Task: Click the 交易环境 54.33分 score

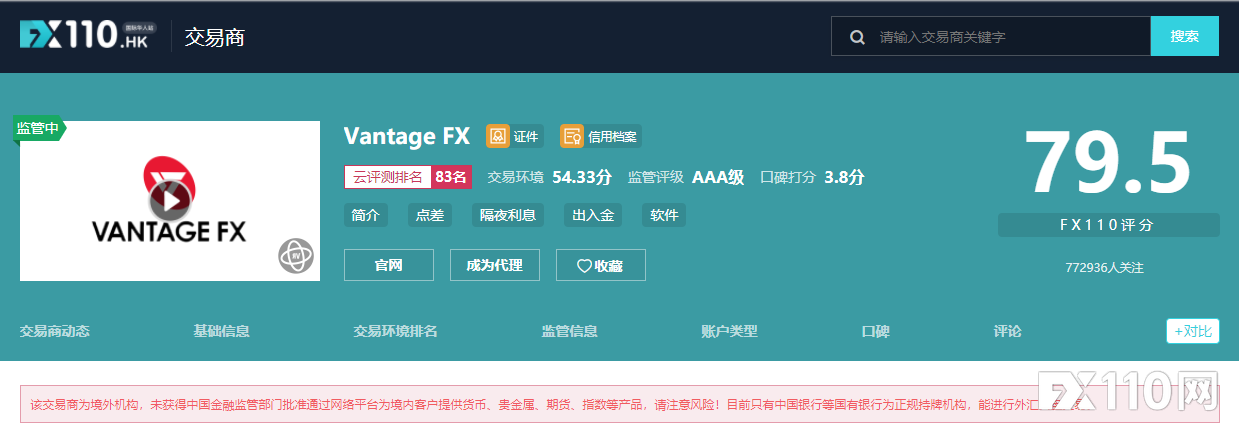Action: (550, 177)
